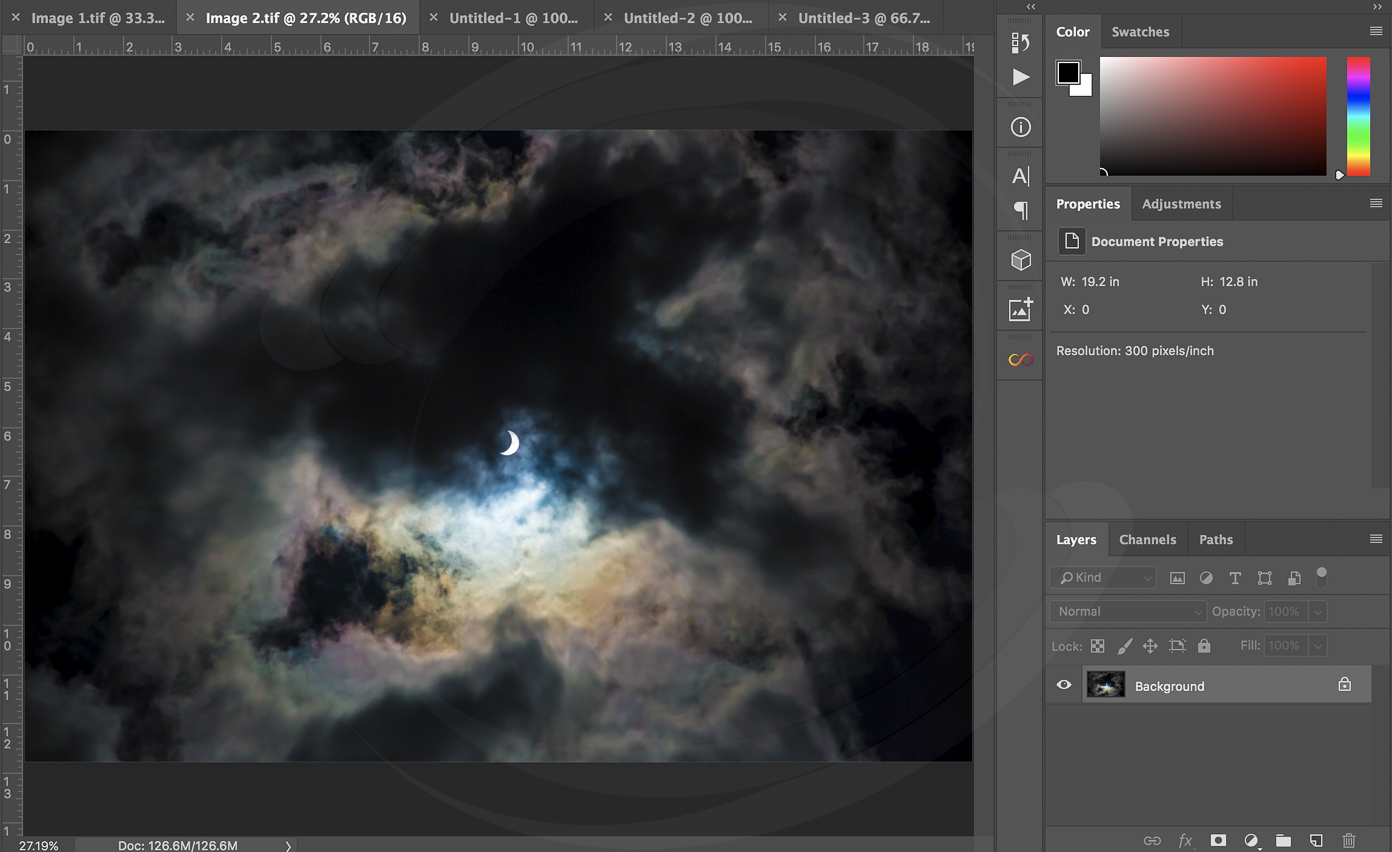Toggle the layer filtering on/off switch
Viewport: 1392px width, 852px height.
pyautogui.click(x=1321, y=576)
